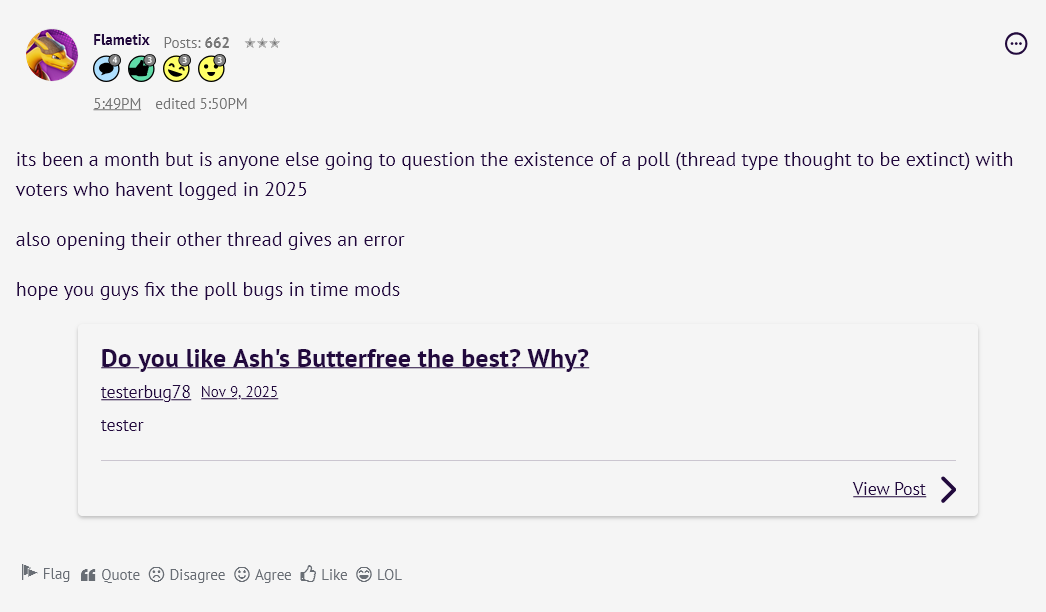
Task: React with Agree to the post
Action: (x=263, y=575)
